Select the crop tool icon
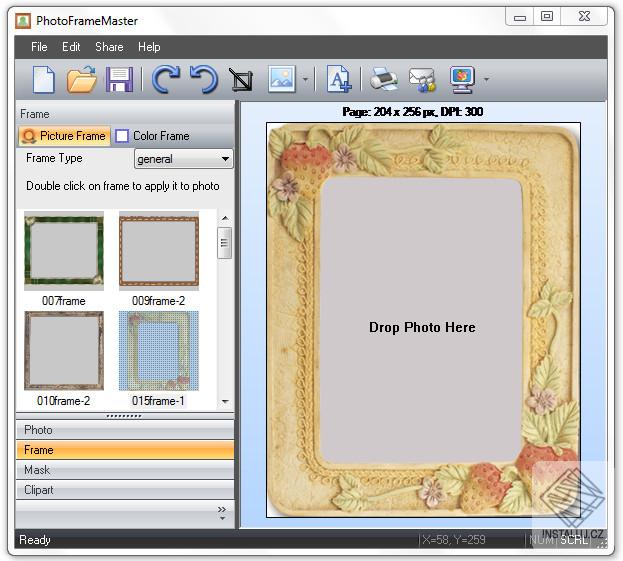The width and height of the screenshot is (623, 561). point(241,79)
